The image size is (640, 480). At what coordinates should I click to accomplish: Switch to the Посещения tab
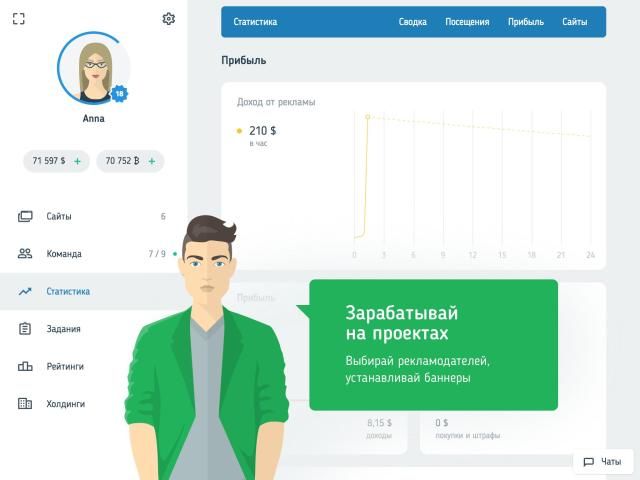[467, 22]
